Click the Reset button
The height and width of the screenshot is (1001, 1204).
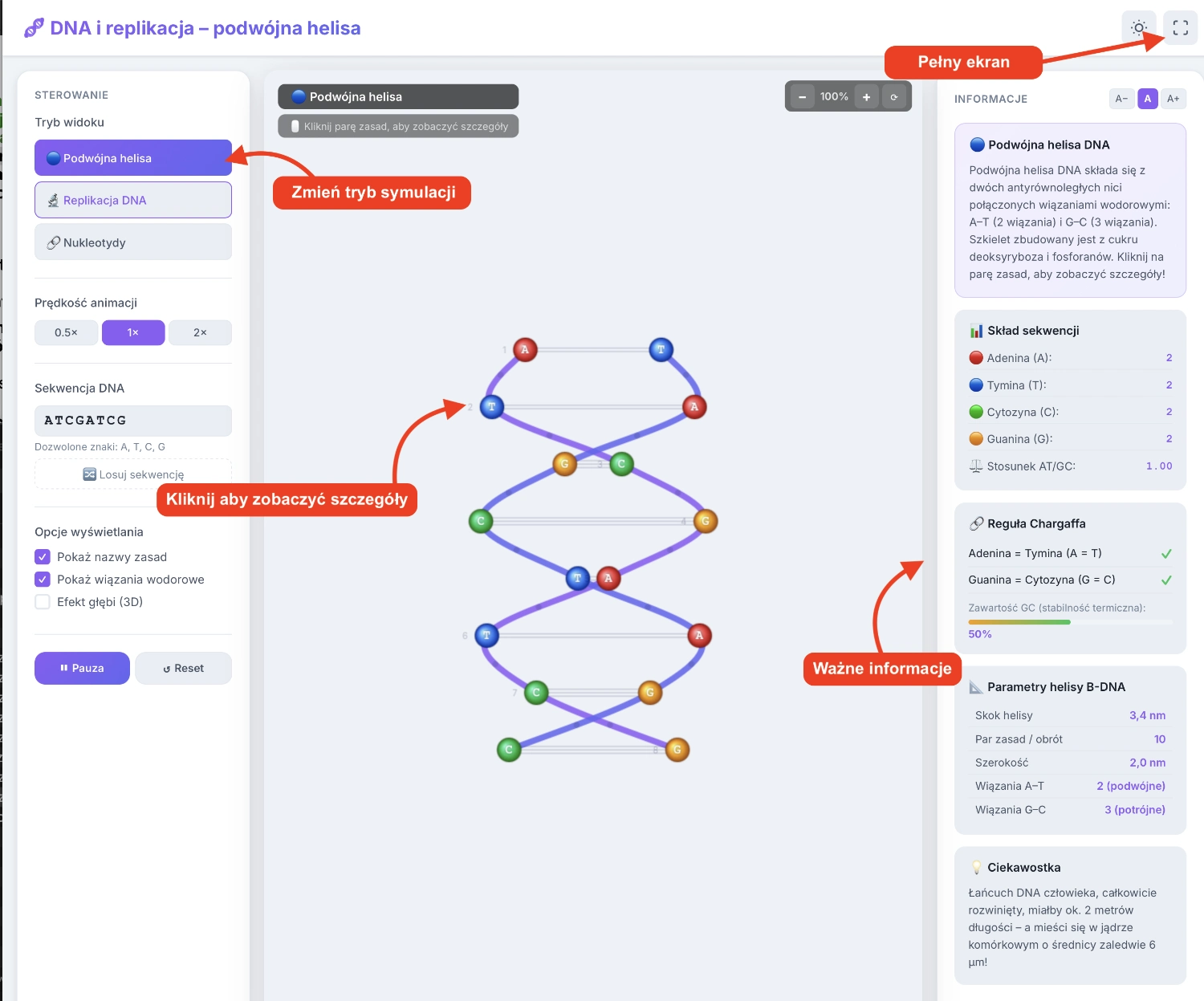tap(183, 668)
